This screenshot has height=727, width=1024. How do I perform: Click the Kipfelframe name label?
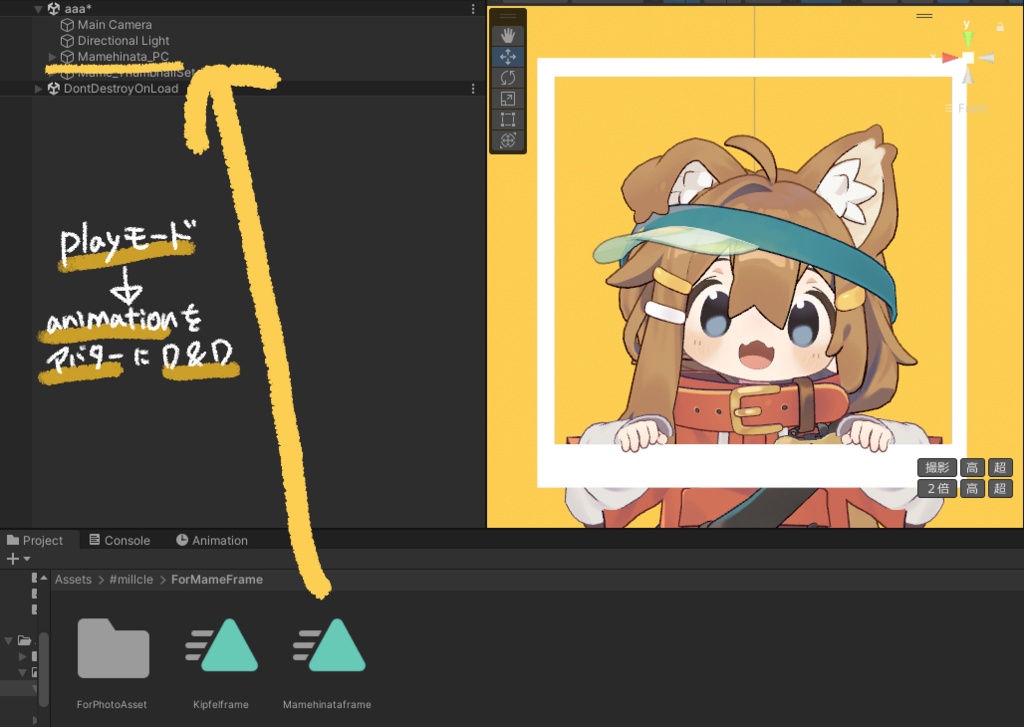[221, 704]
